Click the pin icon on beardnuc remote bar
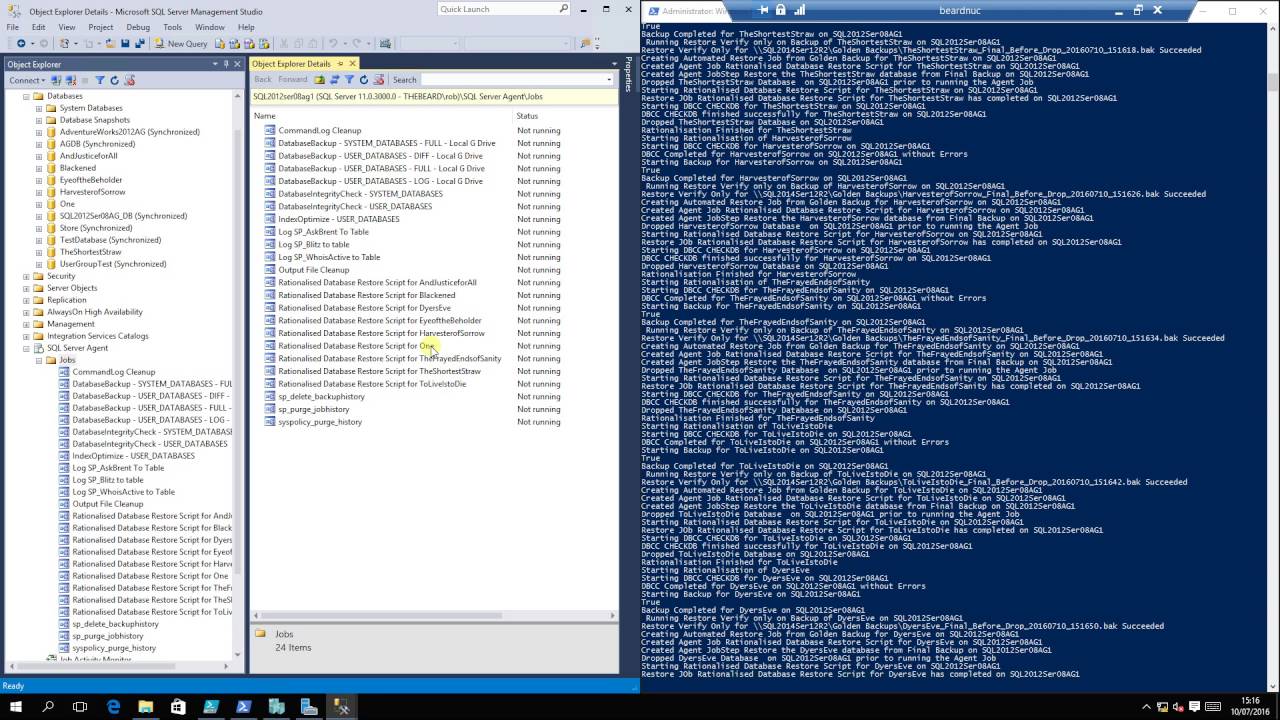This screenshot has width=1280, height=720. pos(764,10)
